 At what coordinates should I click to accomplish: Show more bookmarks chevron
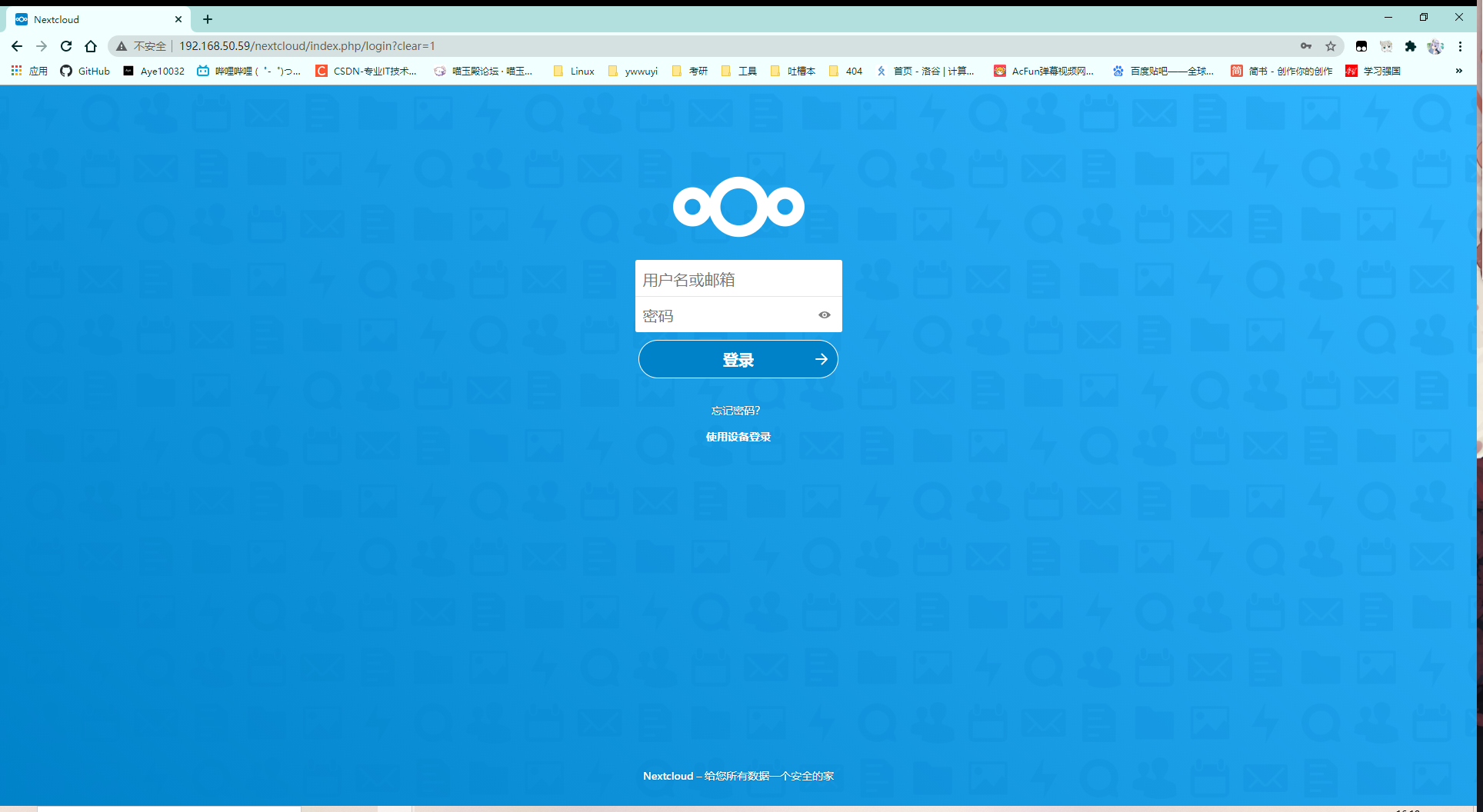(1459, 71)
